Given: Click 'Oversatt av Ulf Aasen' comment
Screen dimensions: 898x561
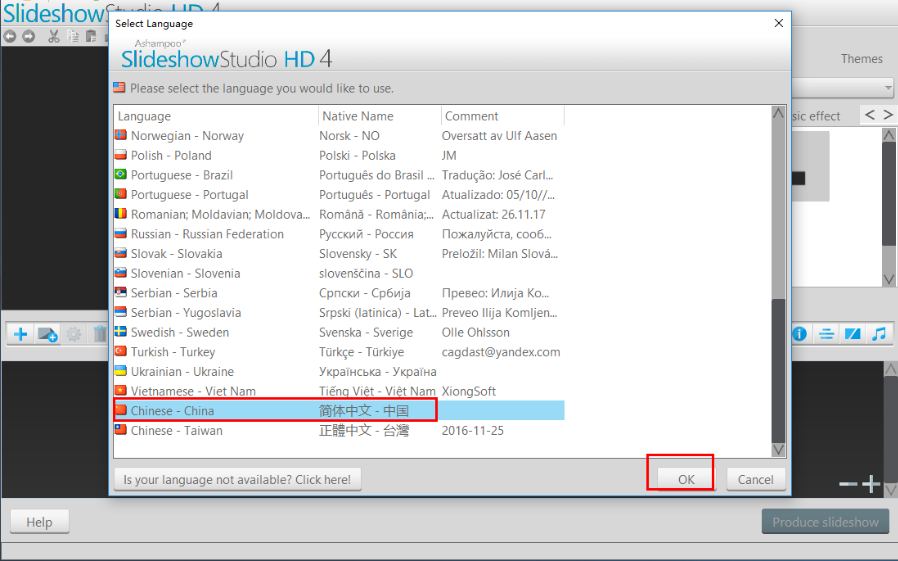Looking at the screenshot, I should pos(499,136).
